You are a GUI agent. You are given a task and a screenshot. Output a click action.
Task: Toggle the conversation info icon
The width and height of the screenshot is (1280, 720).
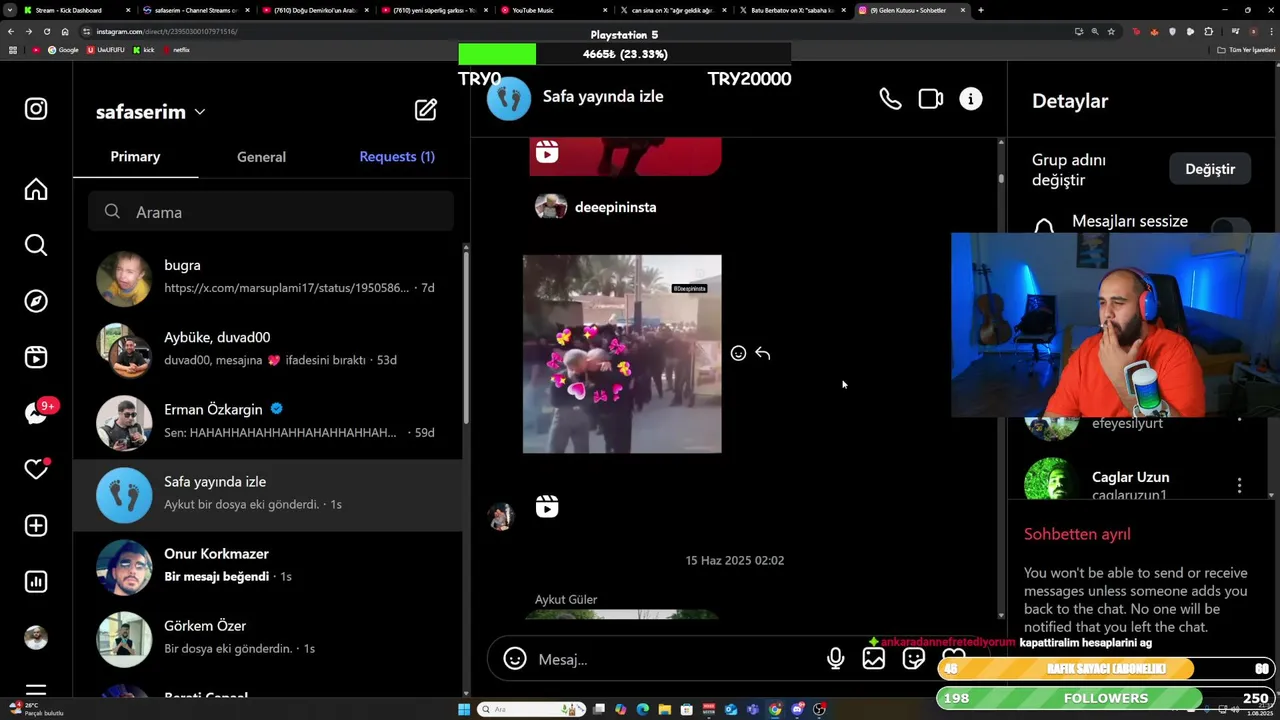coord(971,99)
